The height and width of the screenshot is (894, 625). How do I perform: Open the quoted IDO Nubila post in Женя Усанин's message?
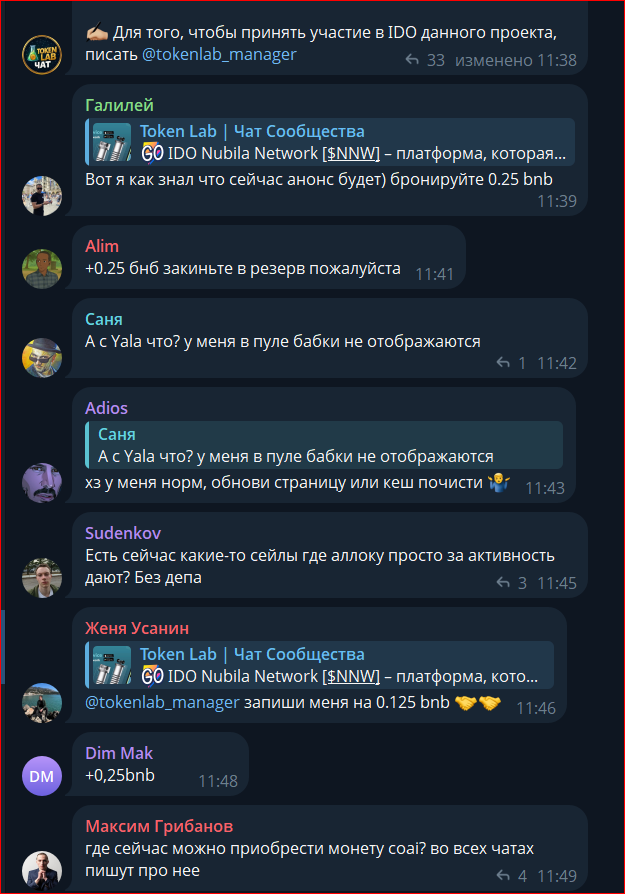[319, 665]
